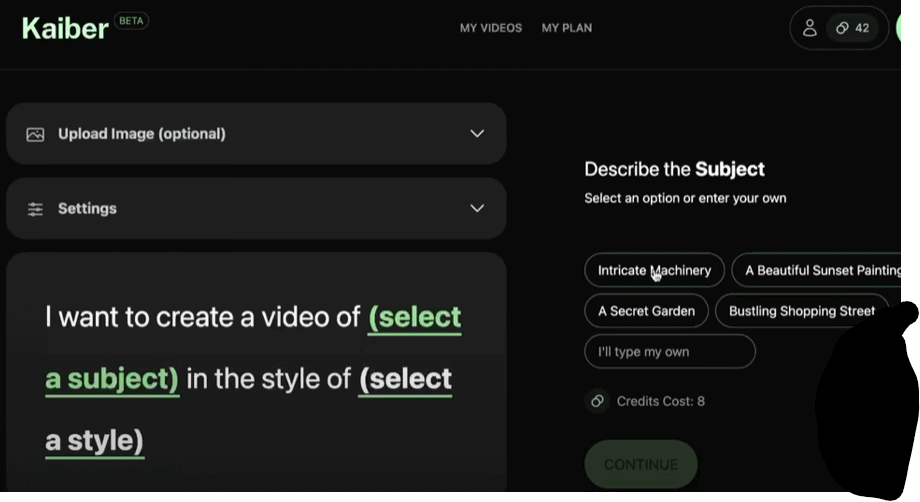Click the credits cost link icon
920x502 pixels.
597,401
